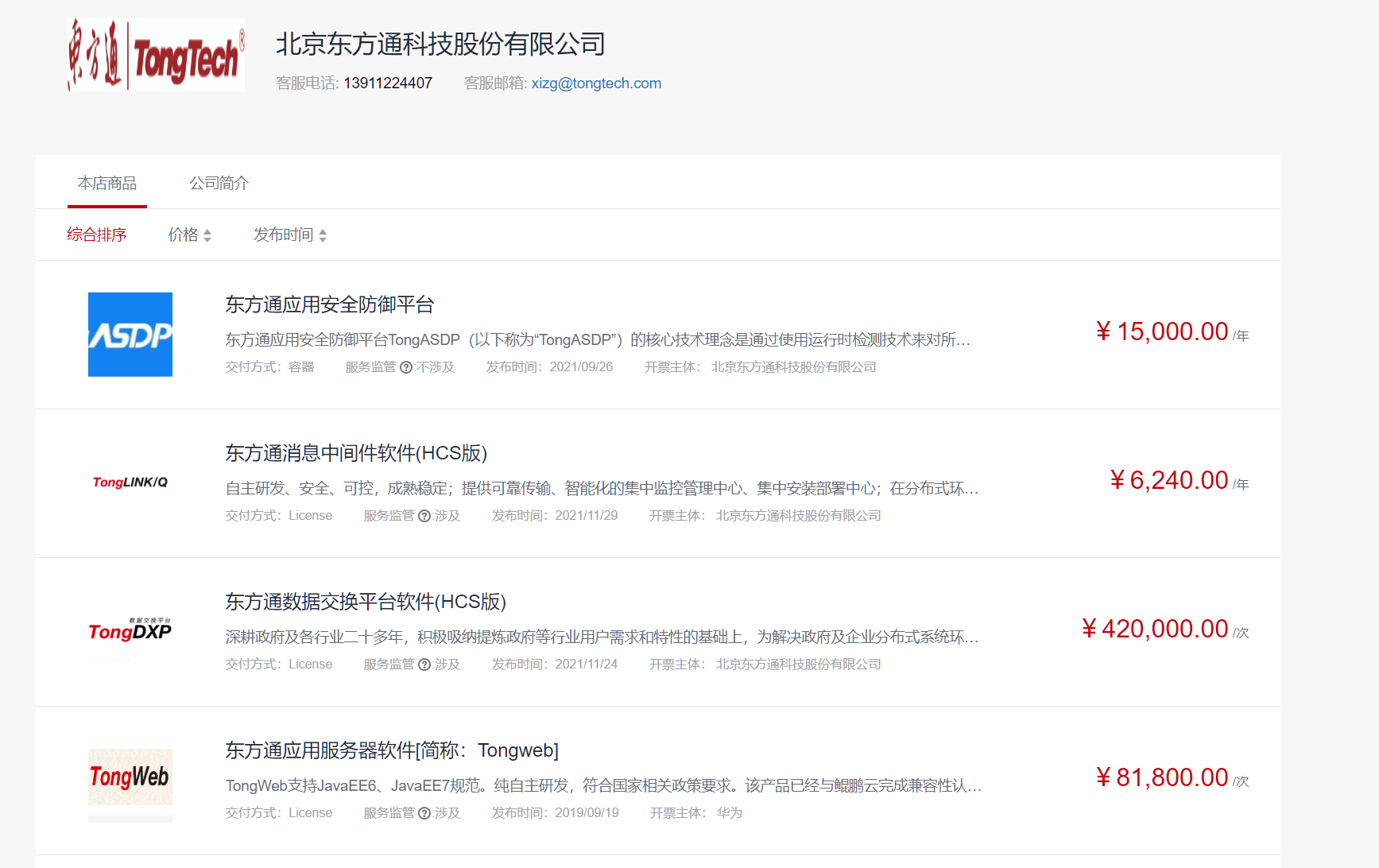
Task: Open the TongWeb product logo
Action: click(130, 777)
